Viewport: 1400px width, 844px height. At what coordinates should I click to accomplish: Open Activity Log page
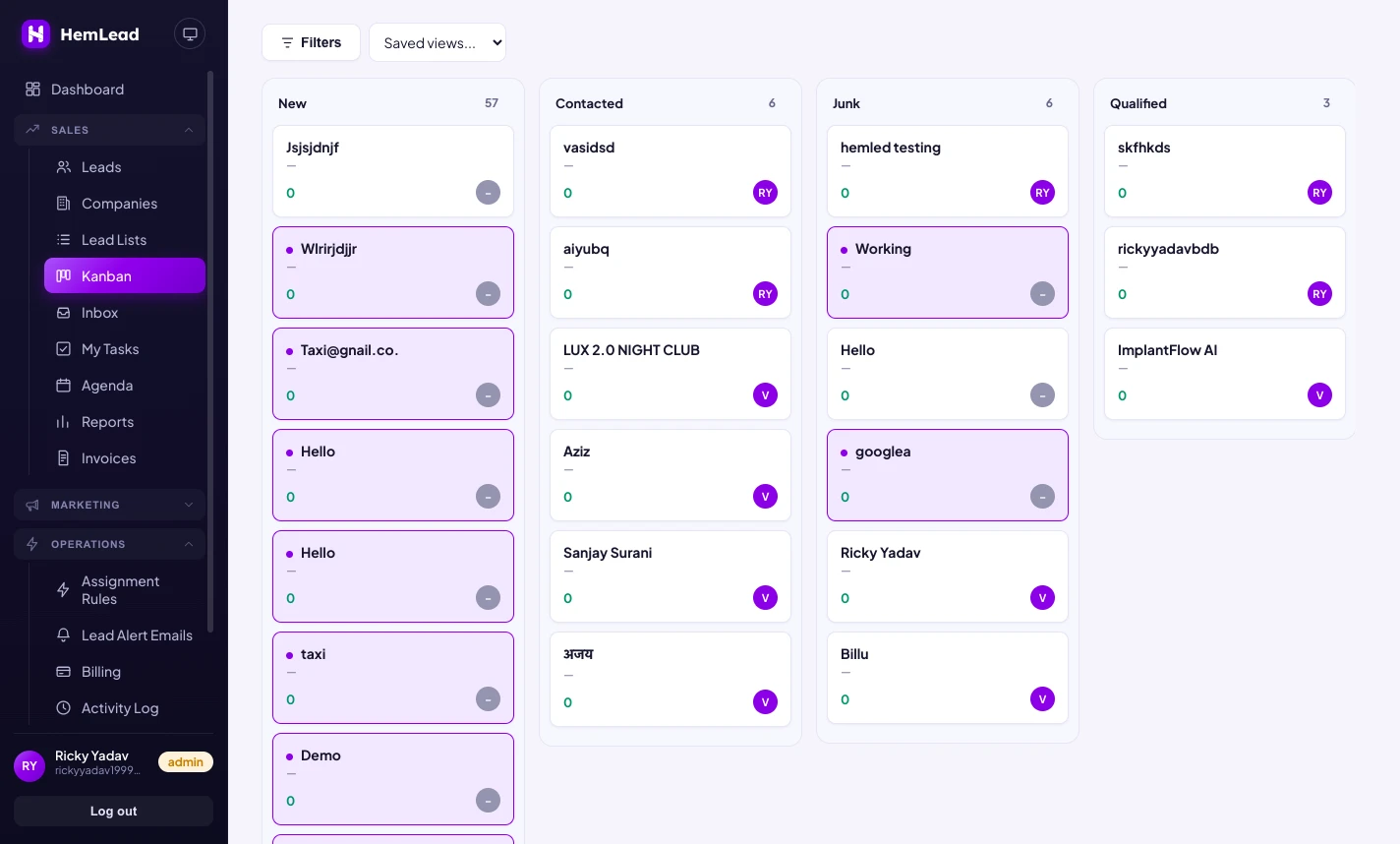coord(125,708)
